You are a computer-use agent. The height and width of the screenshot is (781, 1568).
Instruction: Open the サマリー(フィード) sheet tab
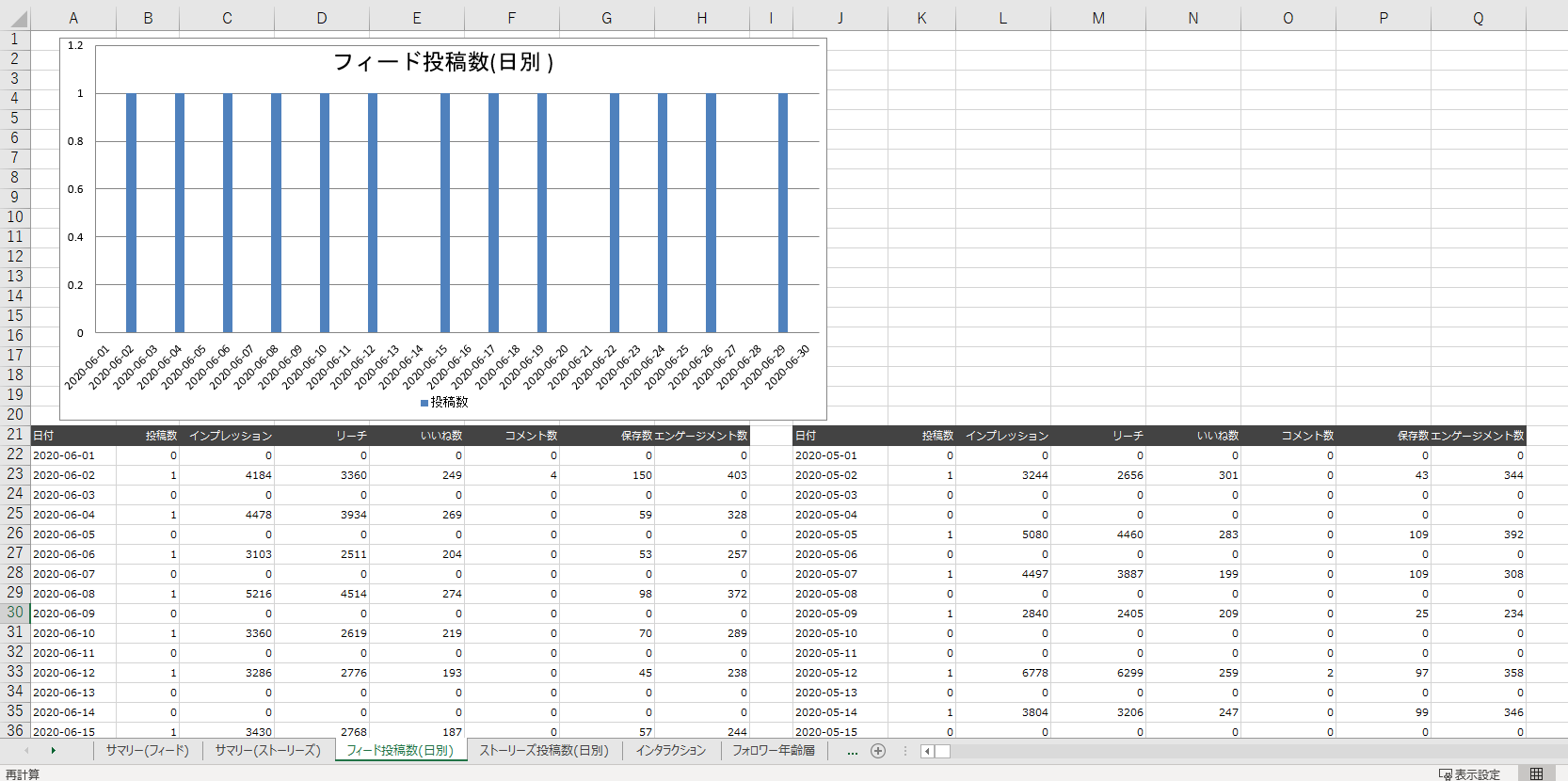coord(147,751)
